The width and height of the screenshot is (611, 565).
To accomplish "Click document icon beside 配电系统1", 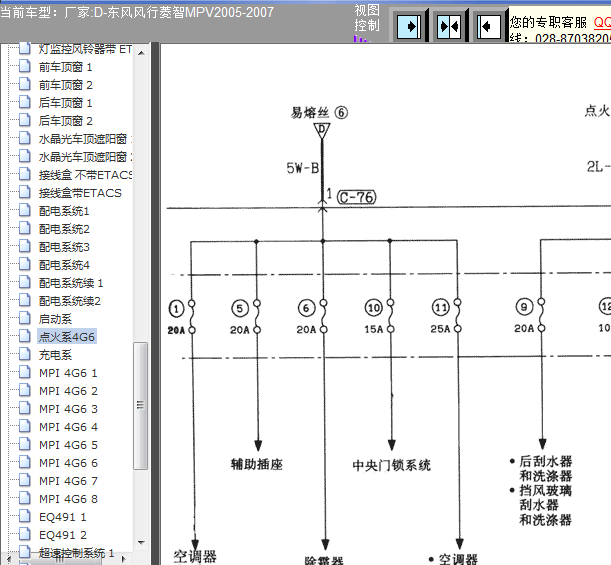I will 25,210.
